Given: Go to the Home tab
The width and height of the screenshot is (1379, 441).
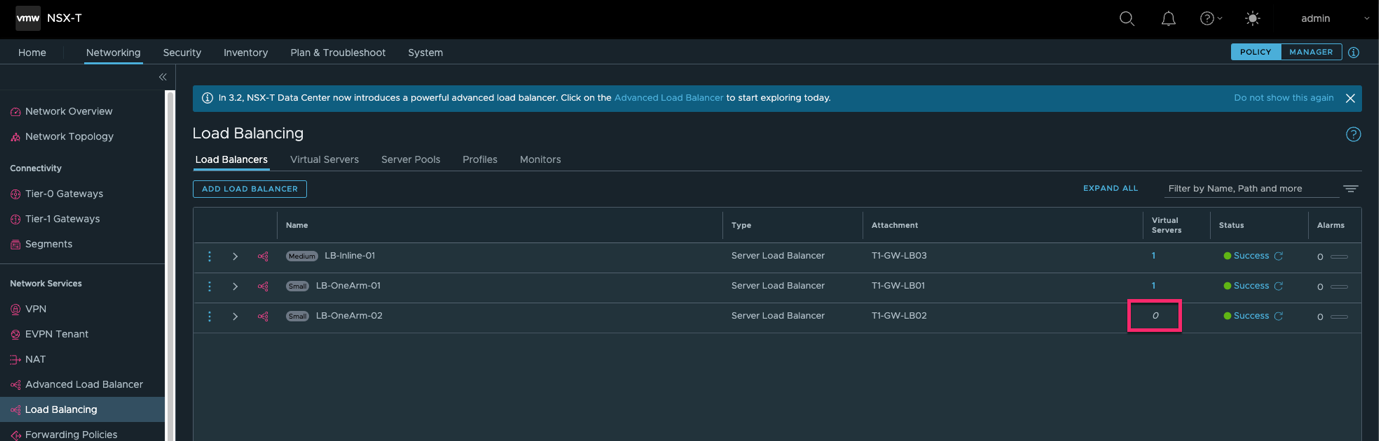Looking at the screenshot, I should [32, 52].
